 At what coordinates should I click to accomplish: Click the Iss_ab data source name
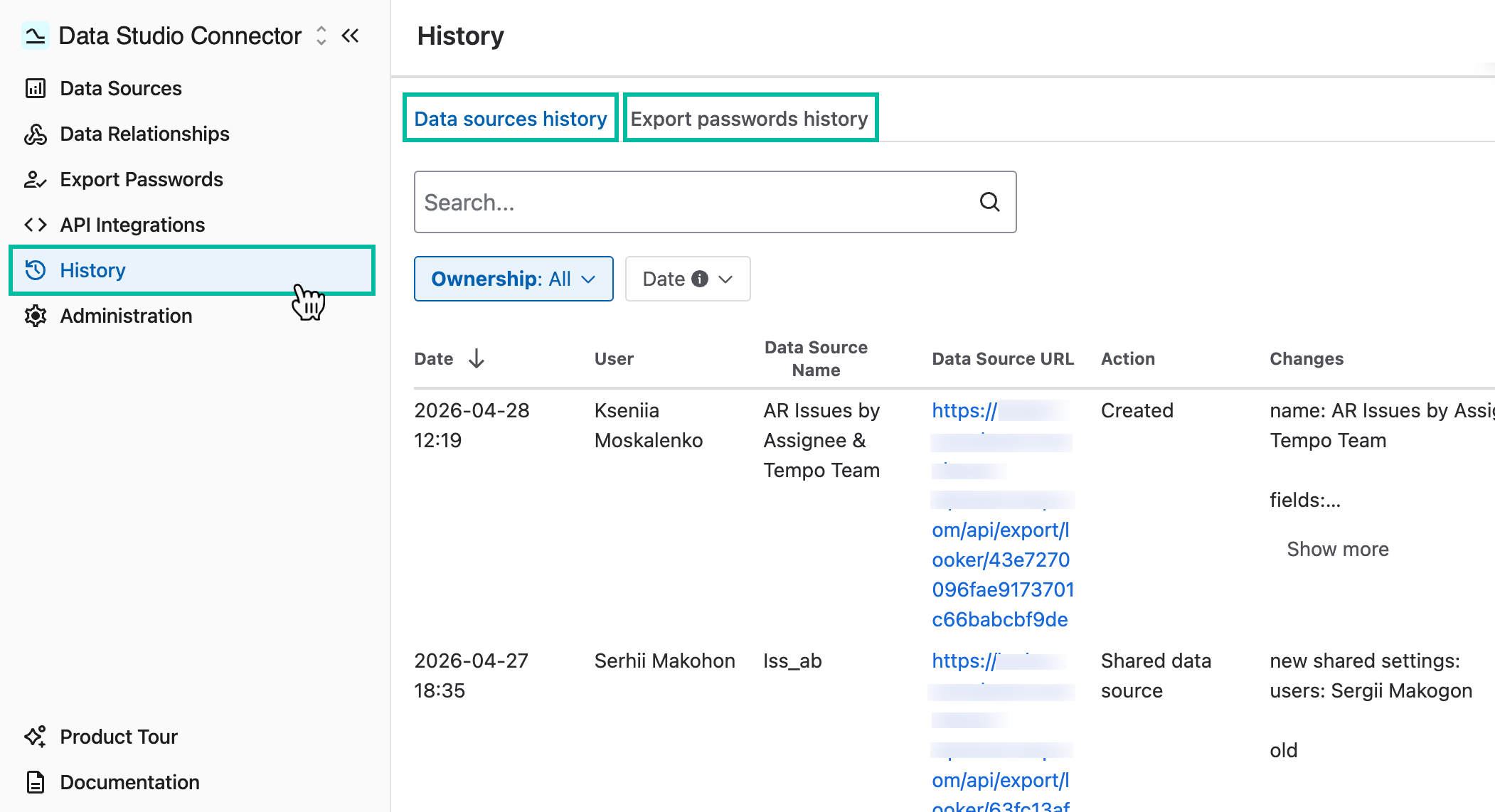793,661
